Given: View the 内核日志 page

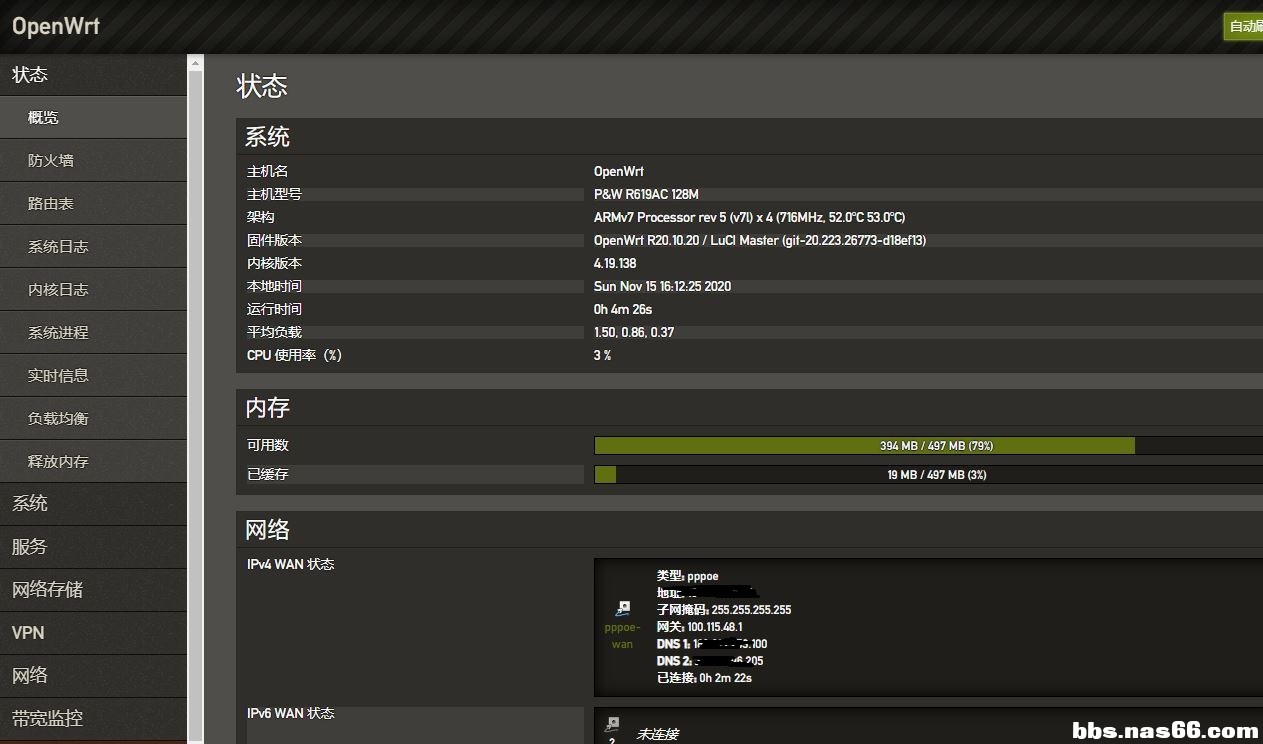Looking at the screenshot, I should click(58, 290).
